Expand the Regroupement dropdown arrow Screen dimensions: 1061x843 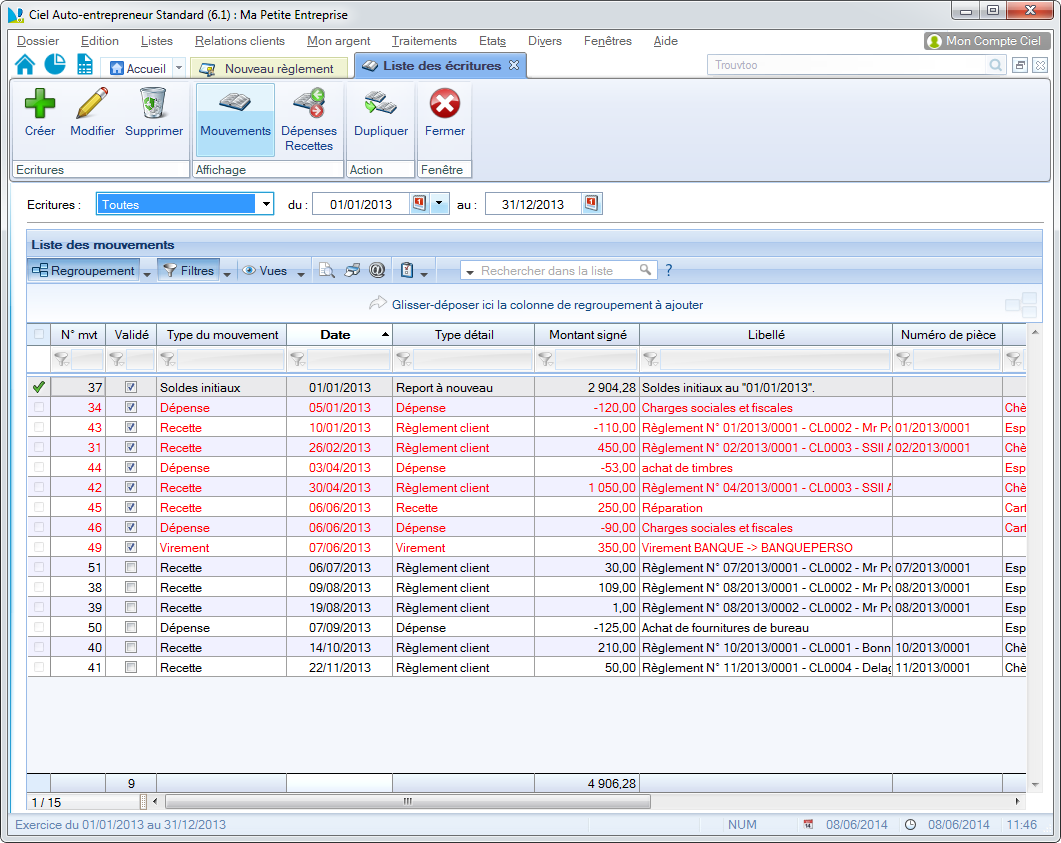(x=147, y=272)
